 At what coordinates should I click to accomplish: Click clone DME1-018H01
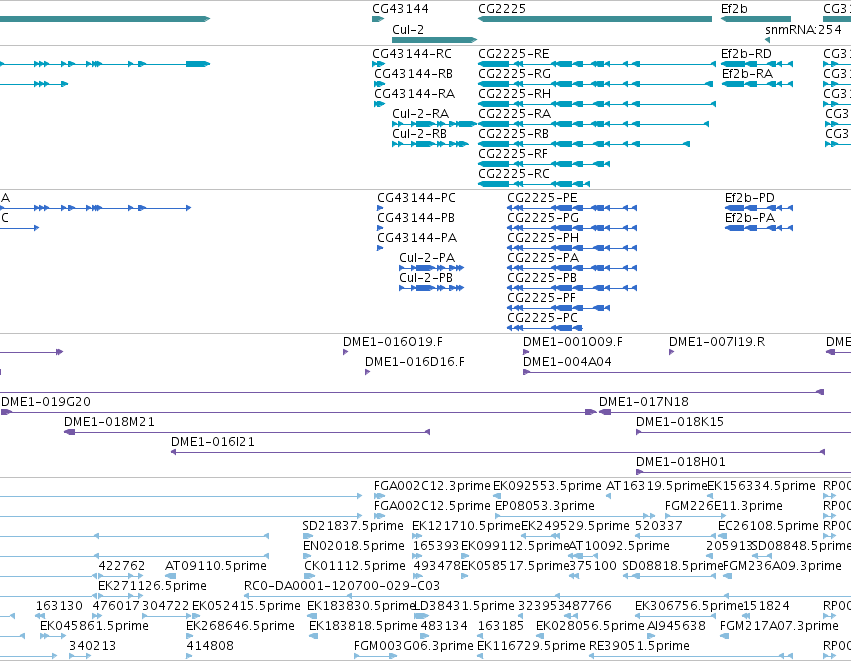point(680,463)
